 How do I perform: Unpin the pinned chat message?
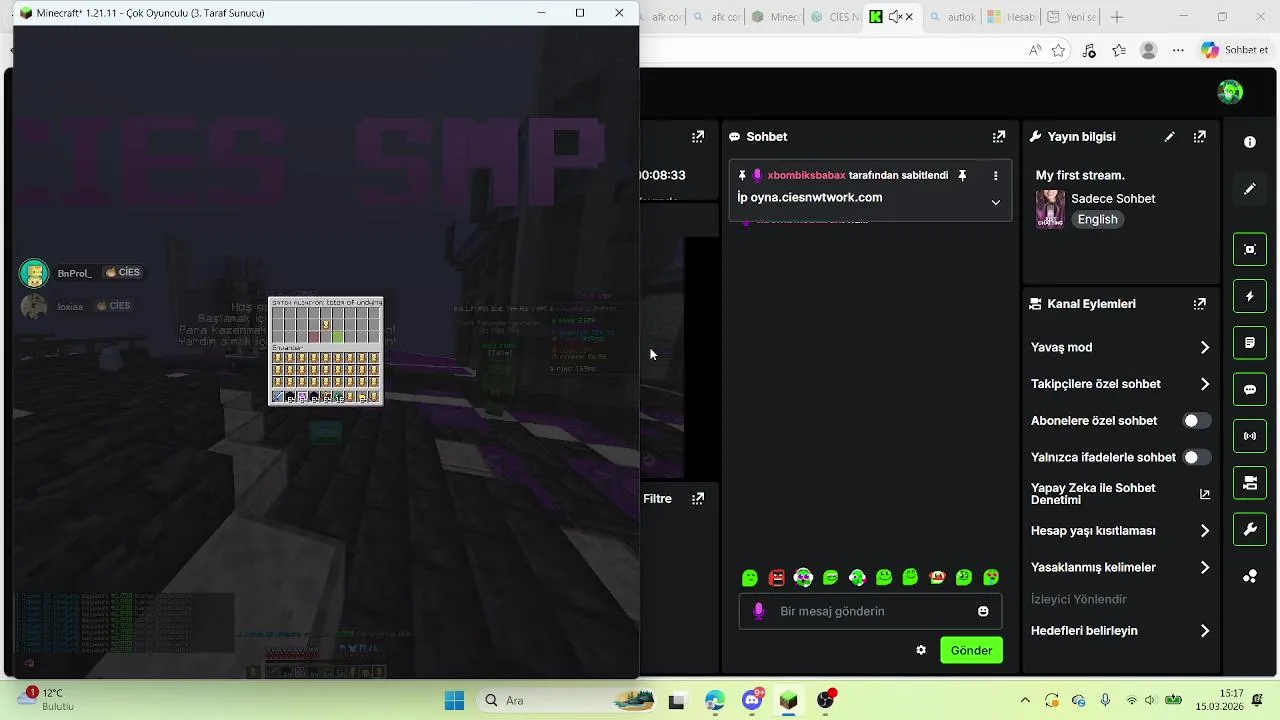coord(962,175)
